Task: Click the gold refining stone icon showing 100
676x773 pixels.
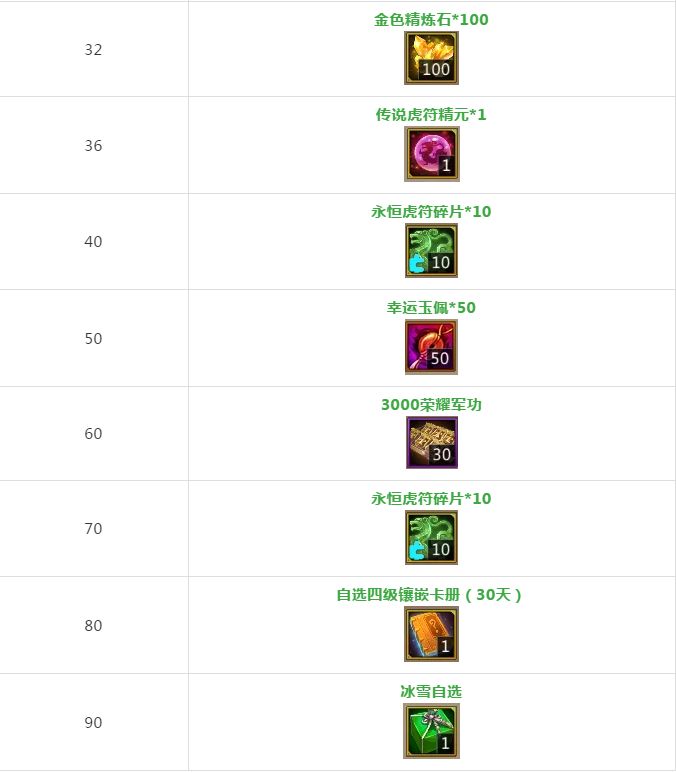Action: pyautogui.click(x=431, y=58)
